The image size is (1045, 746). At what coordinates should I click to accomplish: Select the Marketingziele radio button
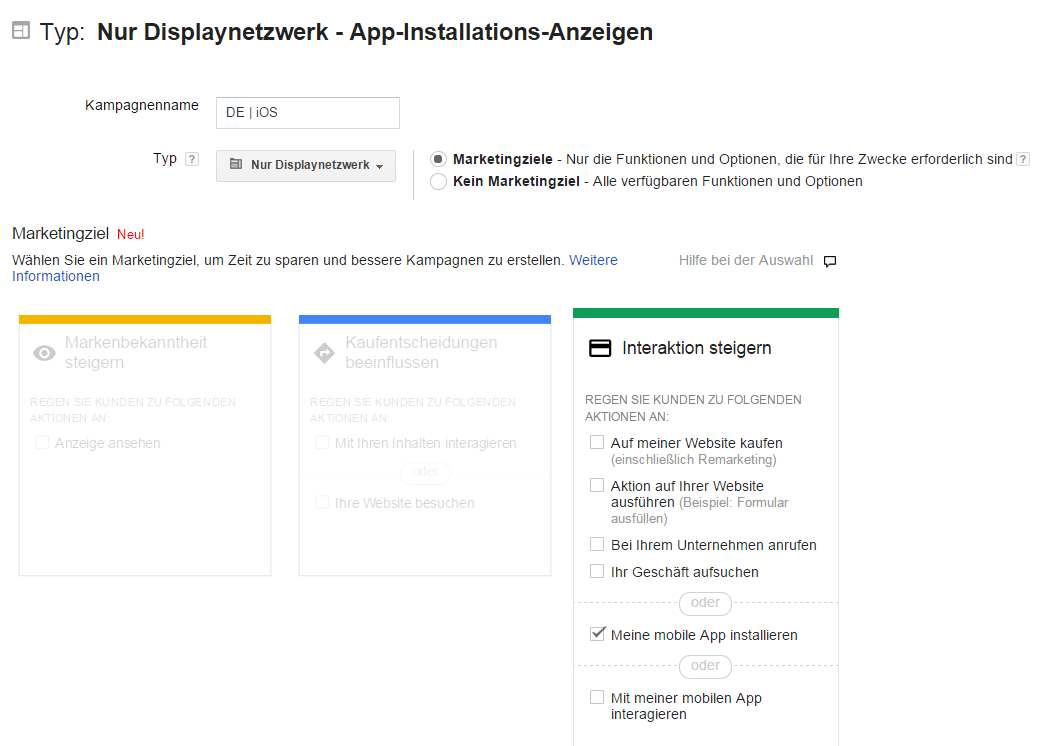click(438, 159)
